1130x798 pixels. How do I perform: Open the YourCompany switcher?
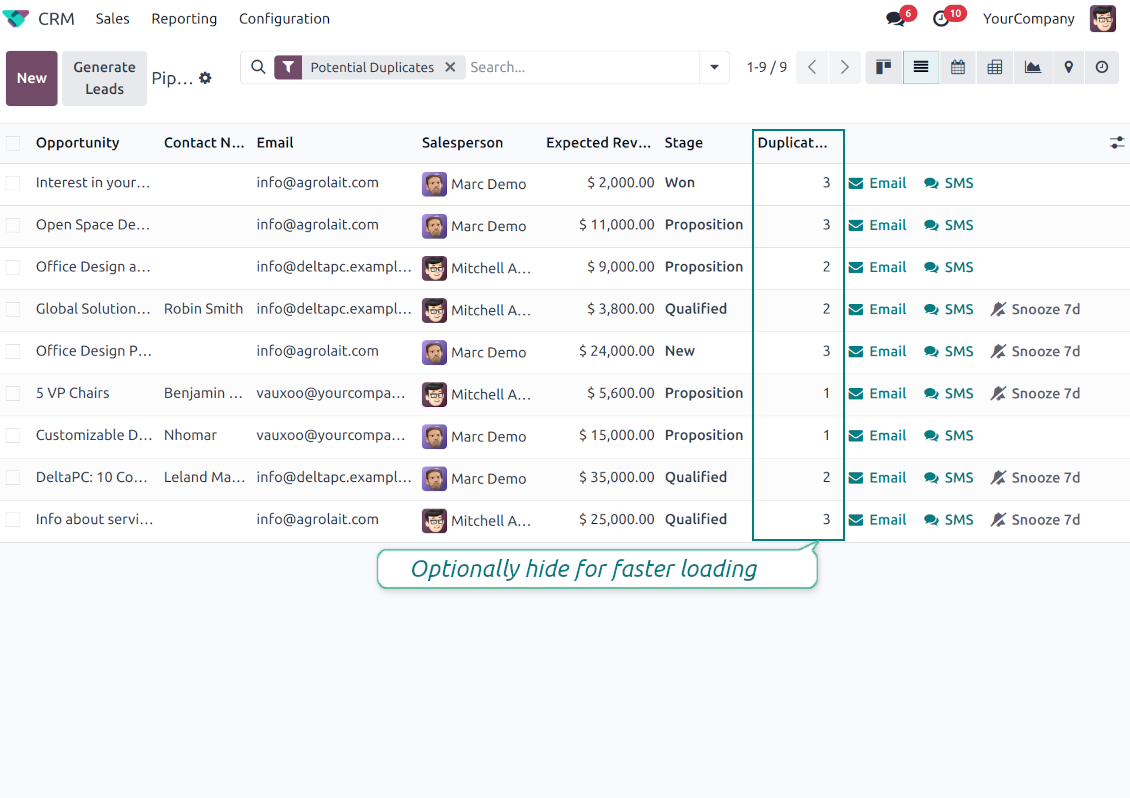click(1028, 19)
